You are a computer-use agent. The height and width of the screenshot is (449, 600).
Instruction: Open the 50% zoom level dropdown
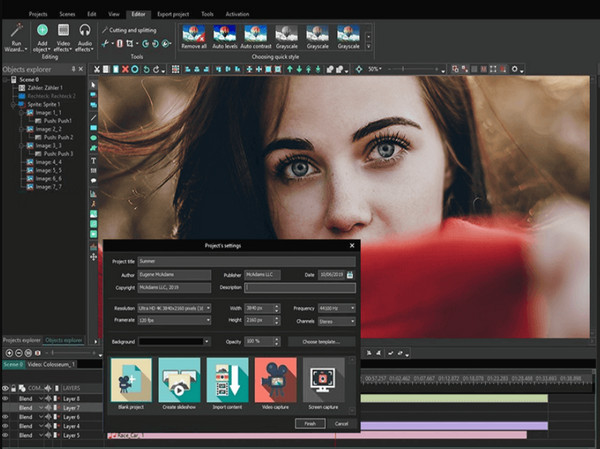pyautogui.click(x=375, y=69)
